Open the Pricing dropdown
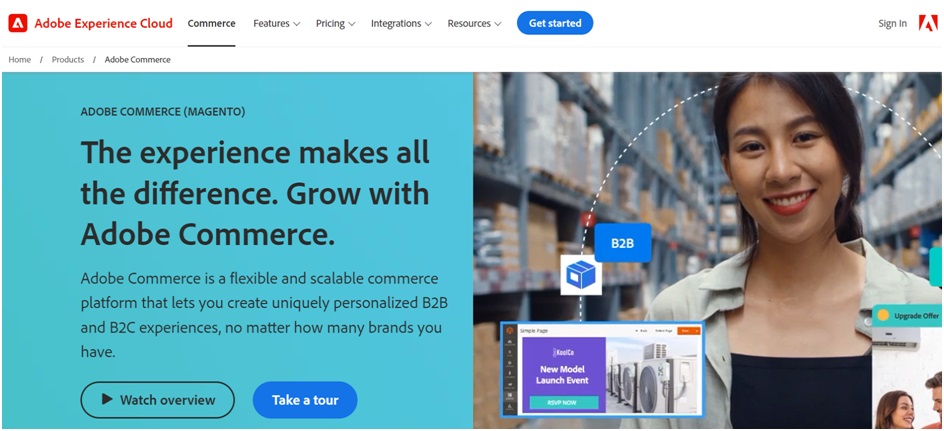Screen dimensions: 944x431 pos(335,23)
